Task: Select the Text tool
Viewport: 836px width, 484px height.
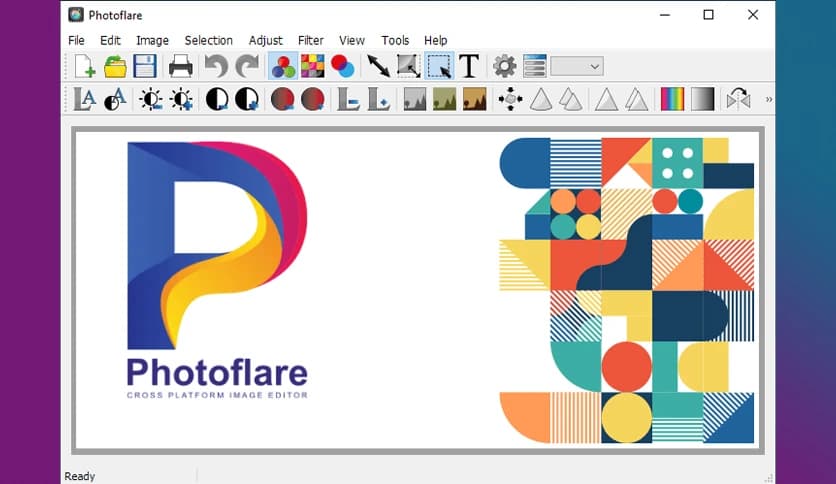Action: coord(469,67)
